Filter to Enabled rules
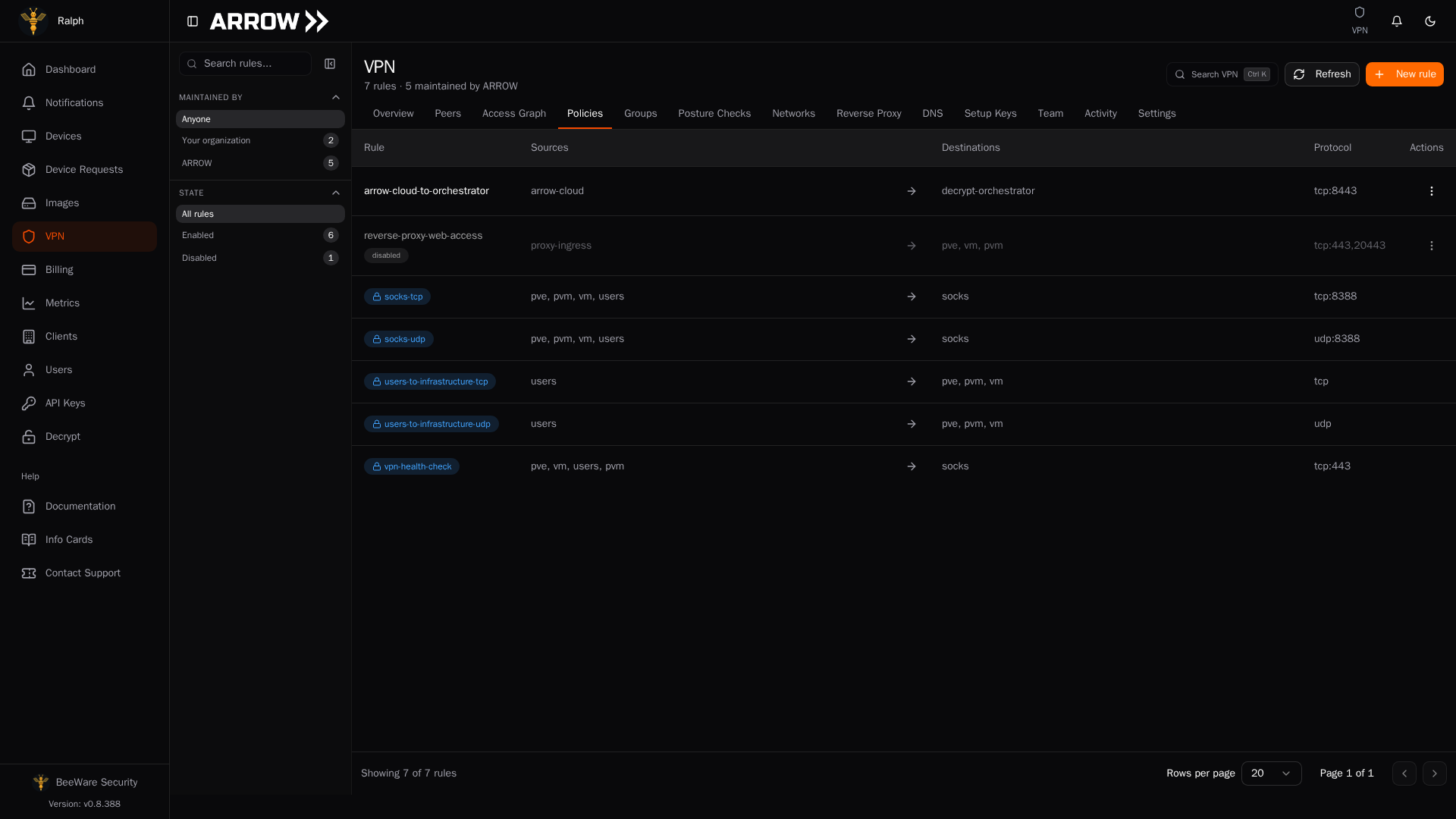This screenshot has height=819, width=1456. click(x=260, y=235)
